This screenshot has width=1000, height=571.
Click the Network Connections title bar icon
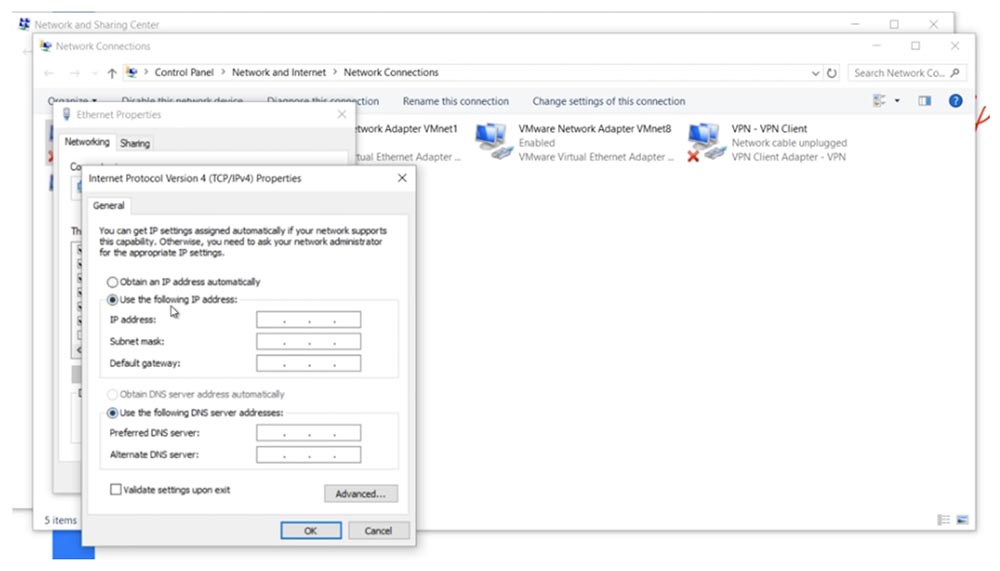pyautogui.click(x=45, y=46)
